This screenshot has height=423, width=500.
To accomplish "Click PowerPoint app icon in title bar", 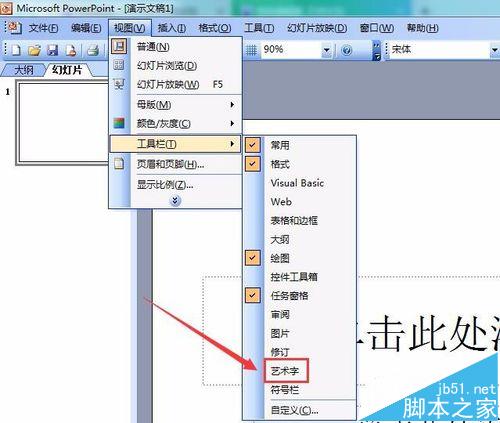I will point(6,8).
